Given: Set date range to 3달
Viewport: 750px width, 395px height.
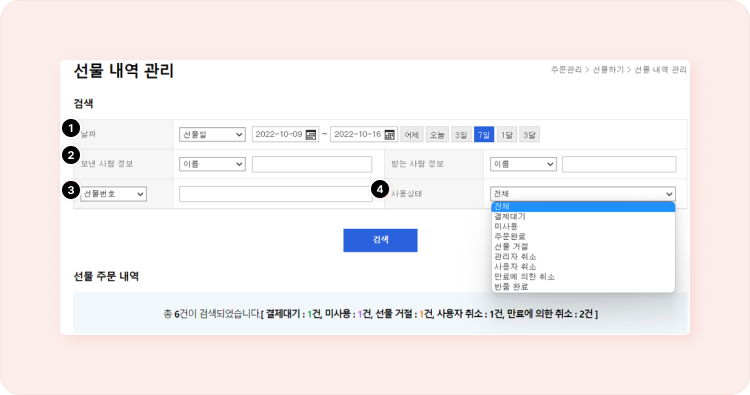Looking at the screenshot, I should pos(529,135).
